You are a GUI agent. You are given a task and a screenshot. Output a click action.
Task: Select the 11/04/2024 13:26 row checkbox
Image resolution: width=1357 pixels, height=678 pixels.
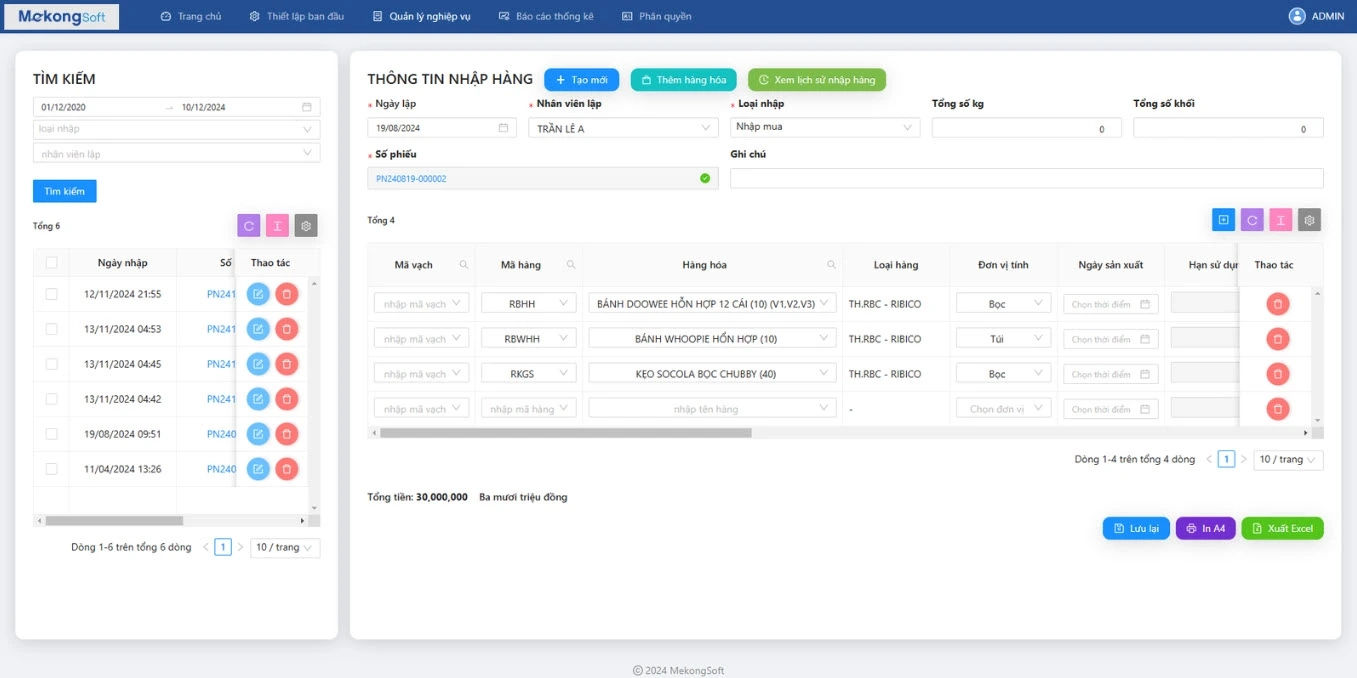coord(51,469)
